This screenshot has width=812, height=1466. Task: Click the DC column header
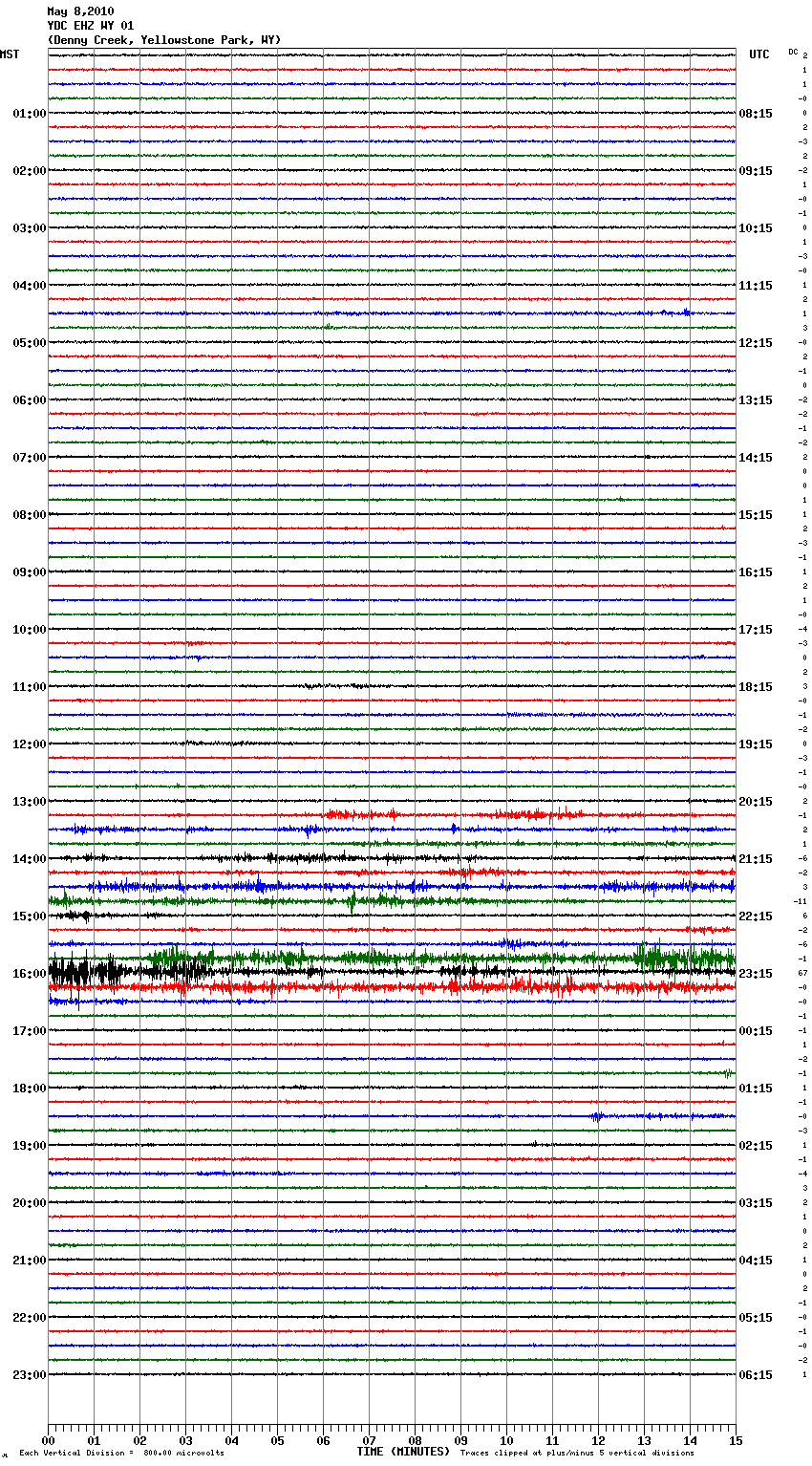[x=793, y=52]
